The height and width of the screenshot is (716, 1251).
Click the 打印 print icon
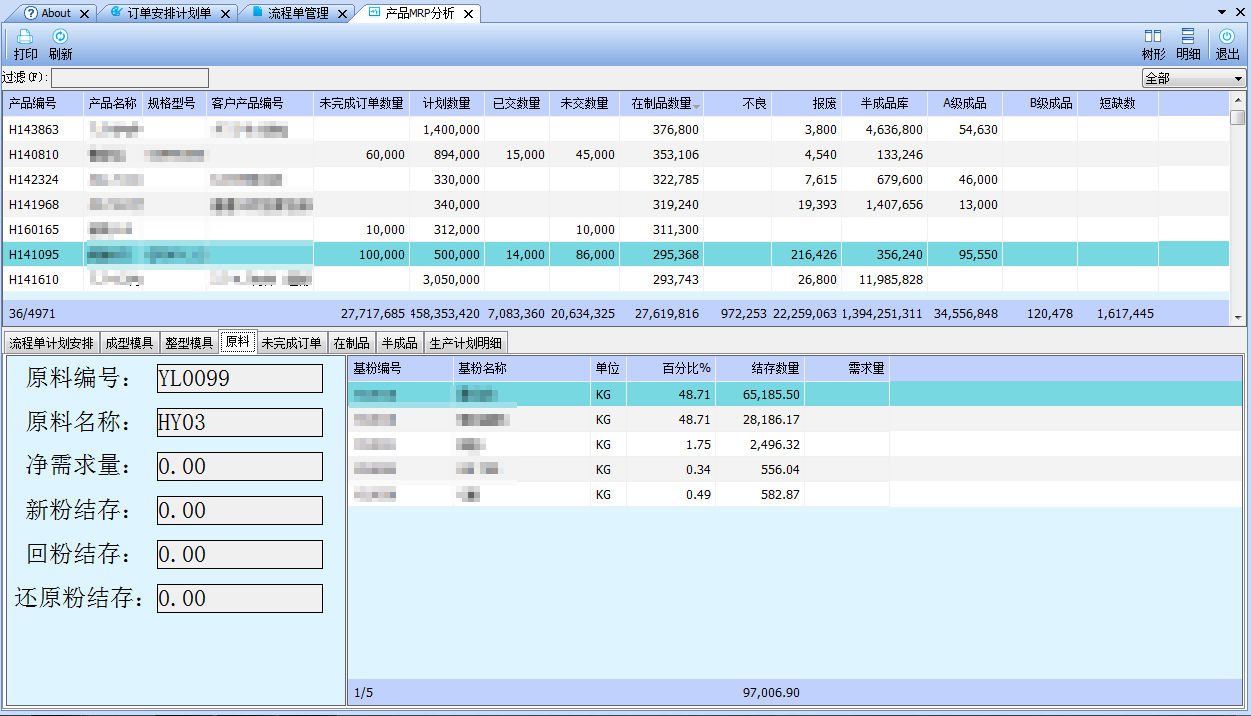[x=25, y=38]
